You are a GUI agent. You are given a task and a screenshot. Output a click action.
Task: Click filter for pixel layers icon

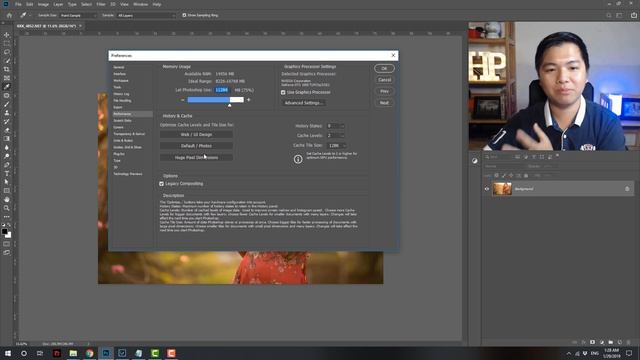pyautogui.click(x=518, y=157)
